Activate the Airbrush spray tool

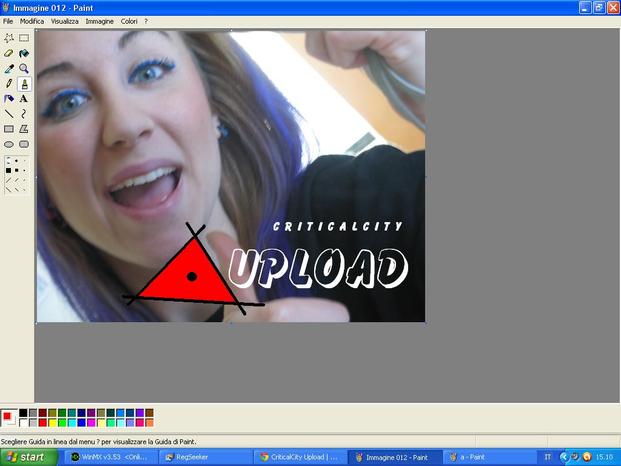point(9,99)
